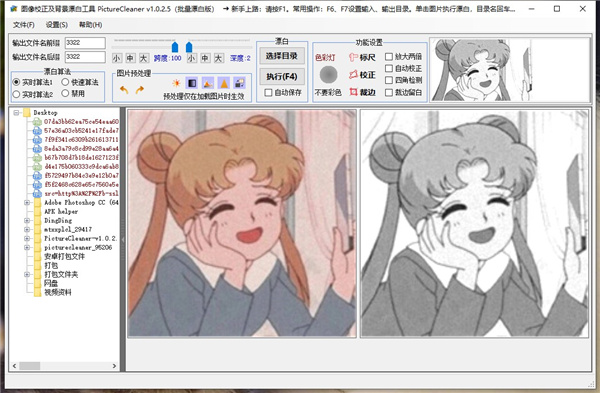Select the 快速算法 radio button
Image resolution: width=600 pixels, height=393 pixels.
65,82
